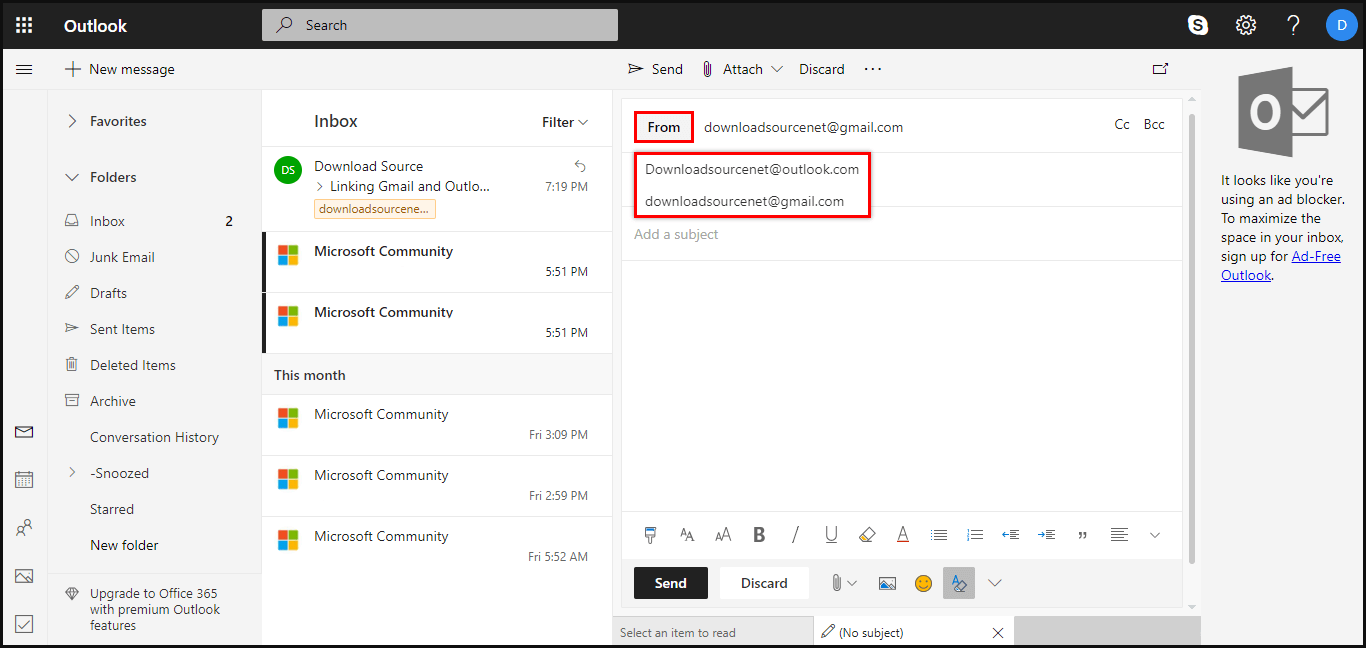Expand the Favorites section
The image size is (1366, 648).
(72, 121)
